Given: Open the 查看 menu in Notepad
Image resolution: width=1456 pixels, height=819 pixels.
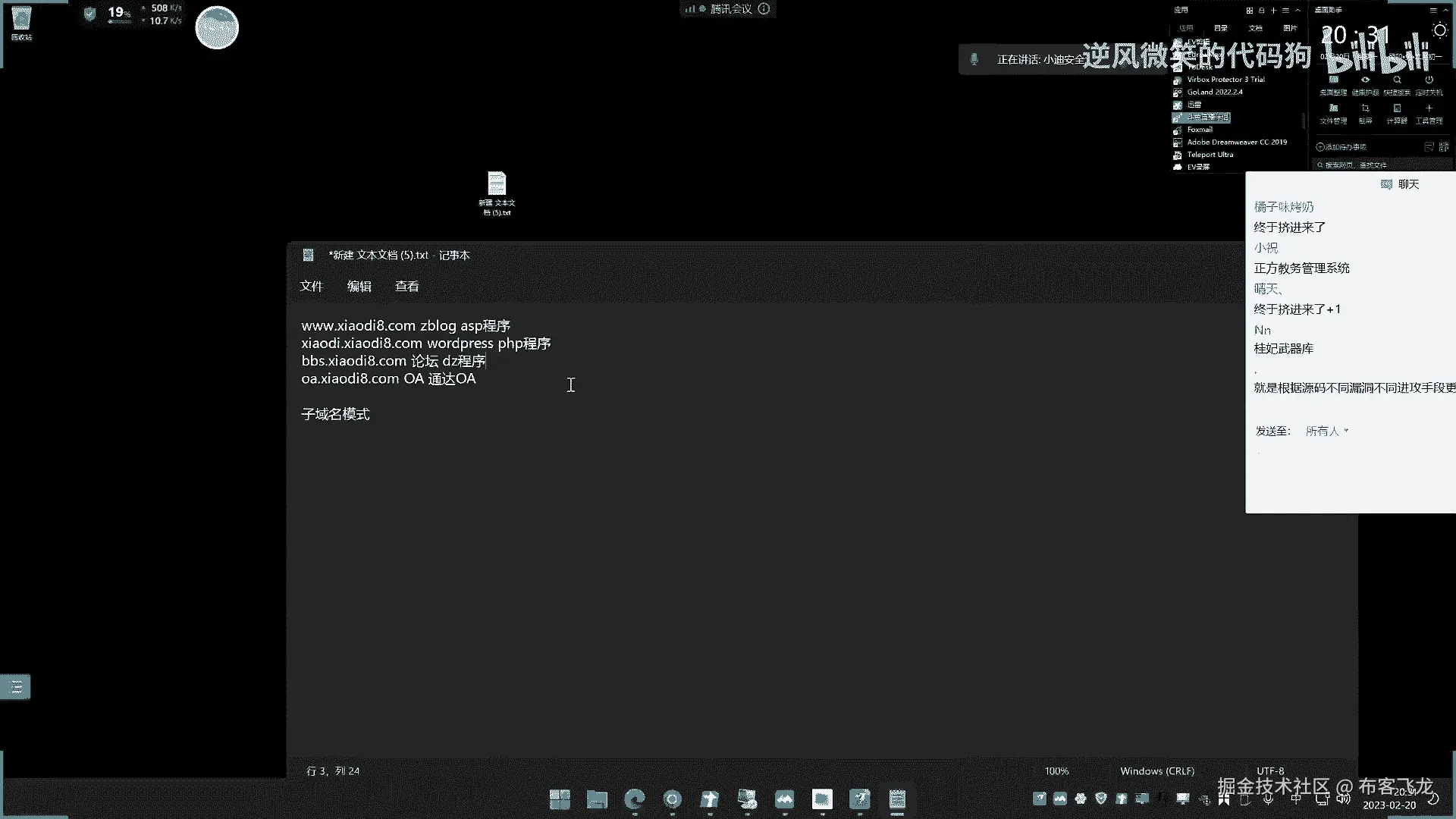Looking at the screenshot, I should click(406, 286).
